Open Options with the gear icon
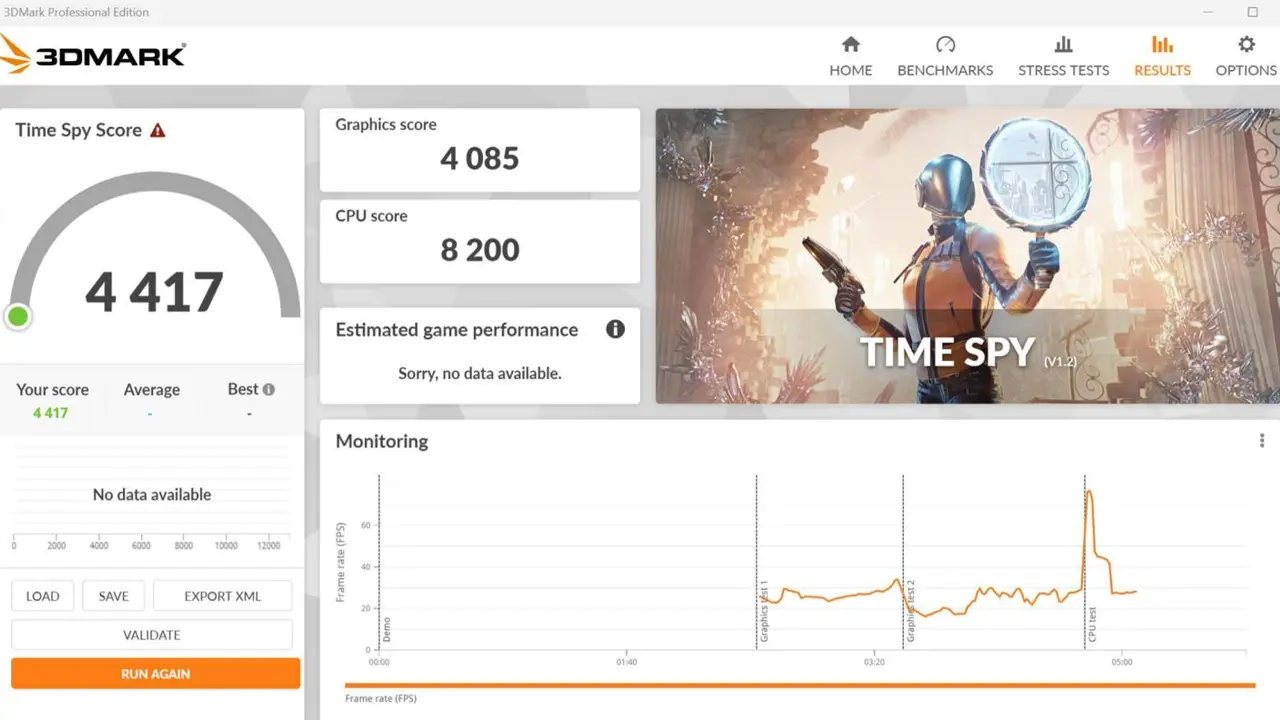The width and height of the screenshot is (1280, 720). (1246, 45)
